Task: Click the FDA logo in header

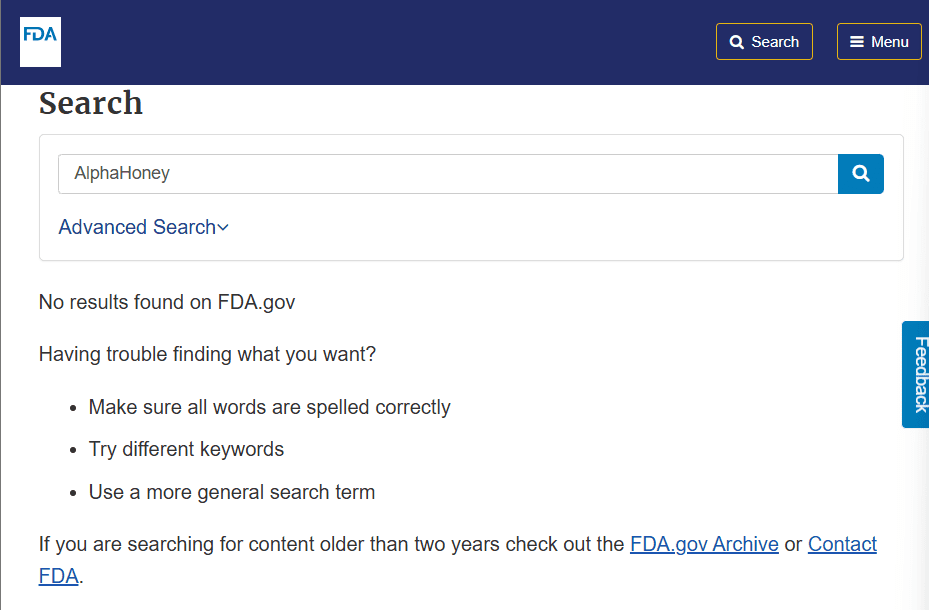Action: click(x=40, y=41)
